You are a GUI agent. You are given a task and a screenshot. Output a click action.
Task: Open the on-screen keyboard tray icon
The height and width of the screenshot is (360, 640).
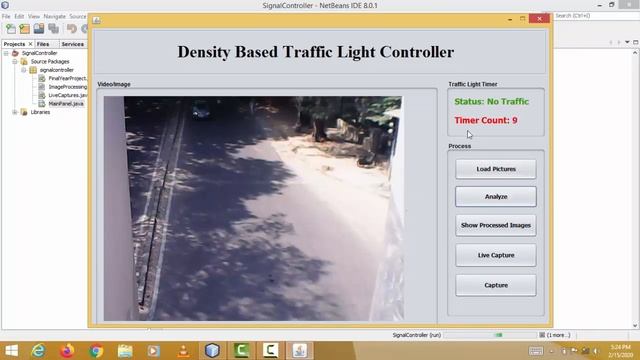click(x=536, y=351)
